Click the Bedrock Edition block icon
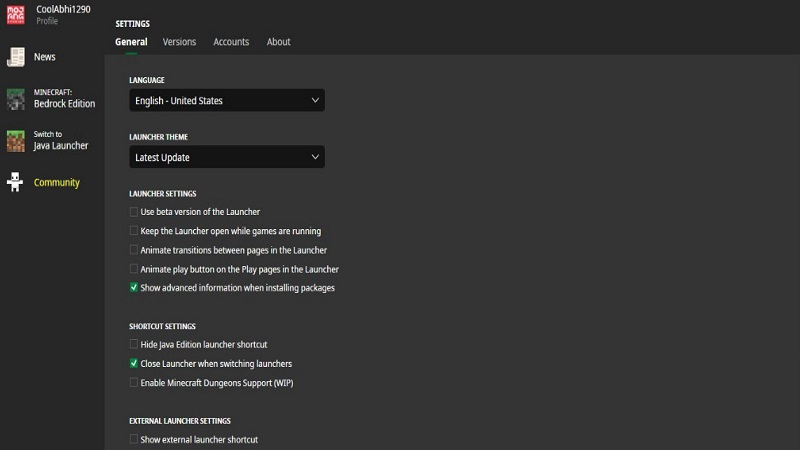Viewport: 800px width, 450px height. pyautogui.click(x=16, y=99)
